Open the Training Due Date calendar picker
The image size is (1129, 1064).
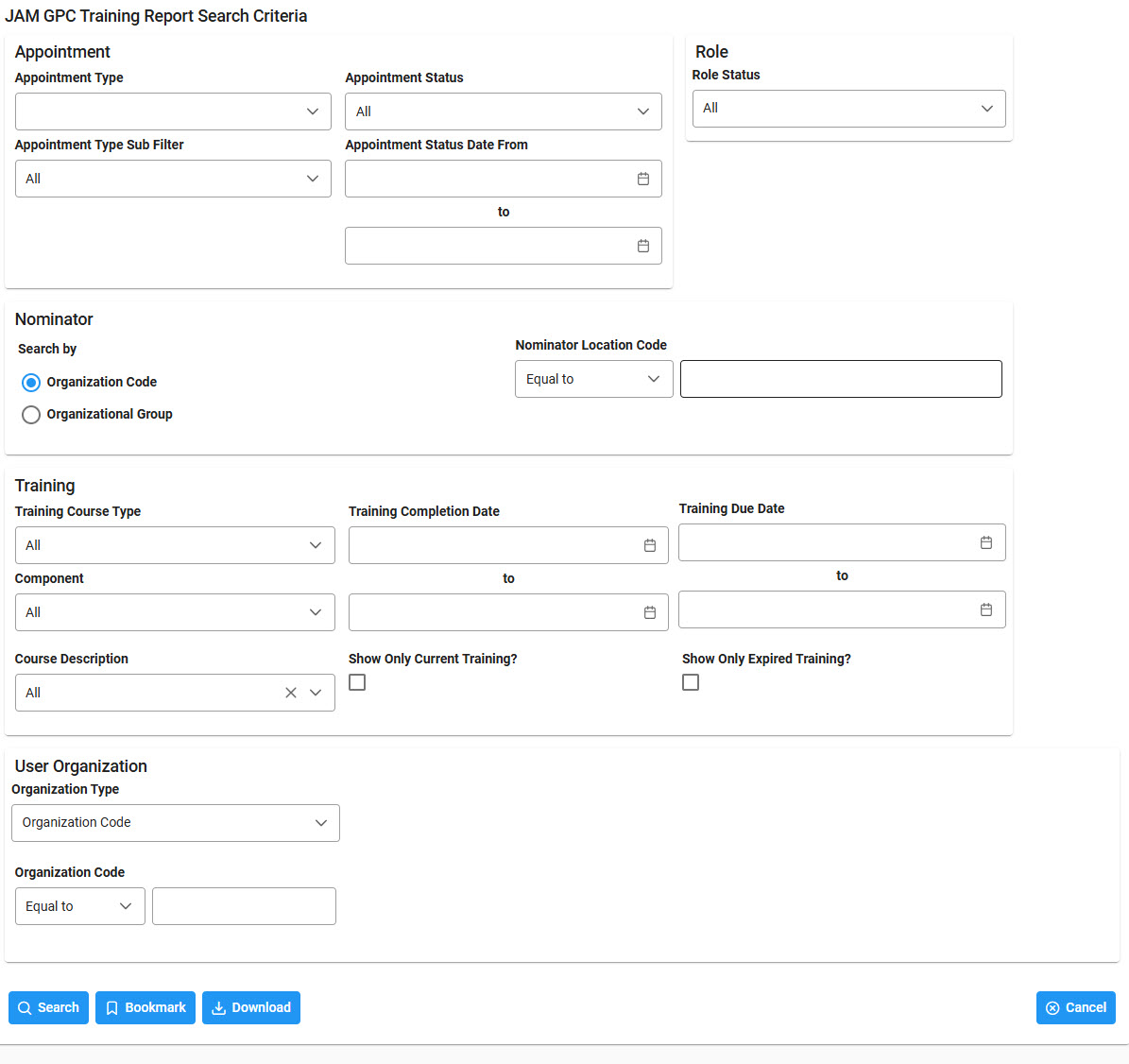[985, 542]
